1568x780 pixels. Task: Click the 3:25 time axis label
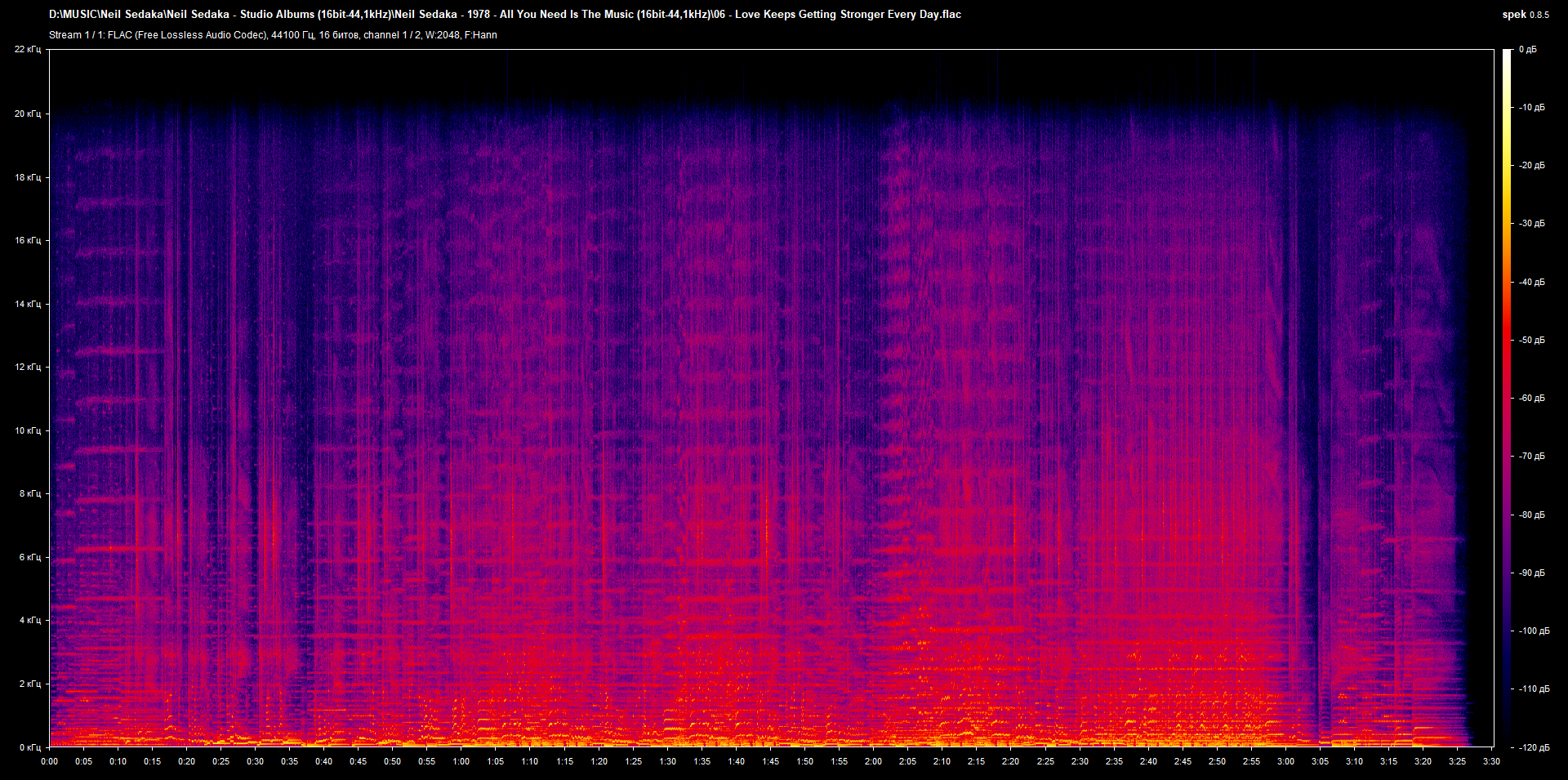click(x=1458, y=761)
